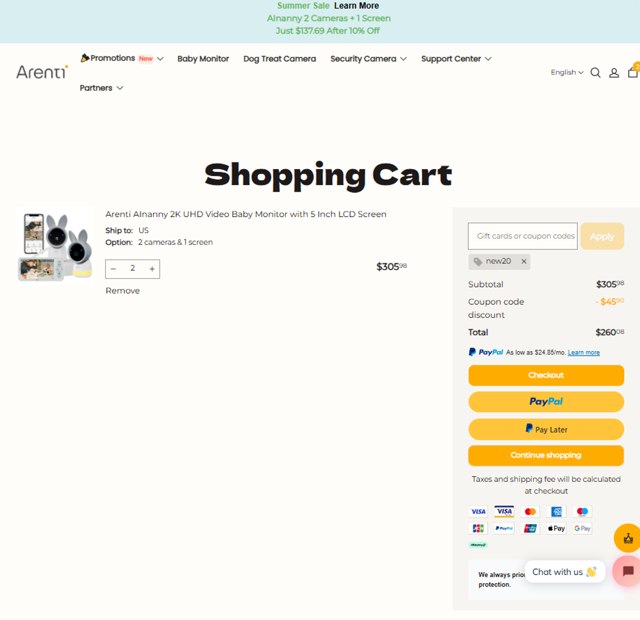Click the JCB payment icon
Image resolution: width=640 pixels, height=620 pixels.
click(x=478, y=528)
